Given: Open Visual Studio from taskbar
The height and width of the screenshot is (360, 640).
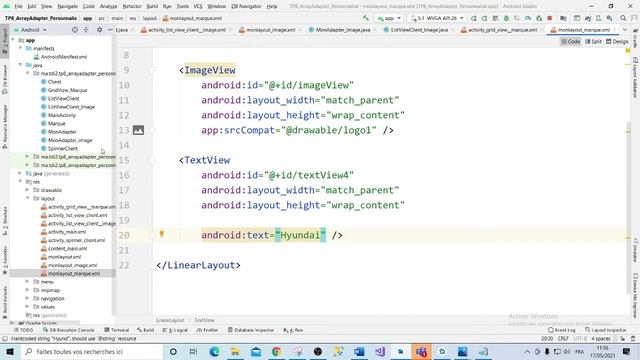Looking at the screenshot, I should (380, 351).
